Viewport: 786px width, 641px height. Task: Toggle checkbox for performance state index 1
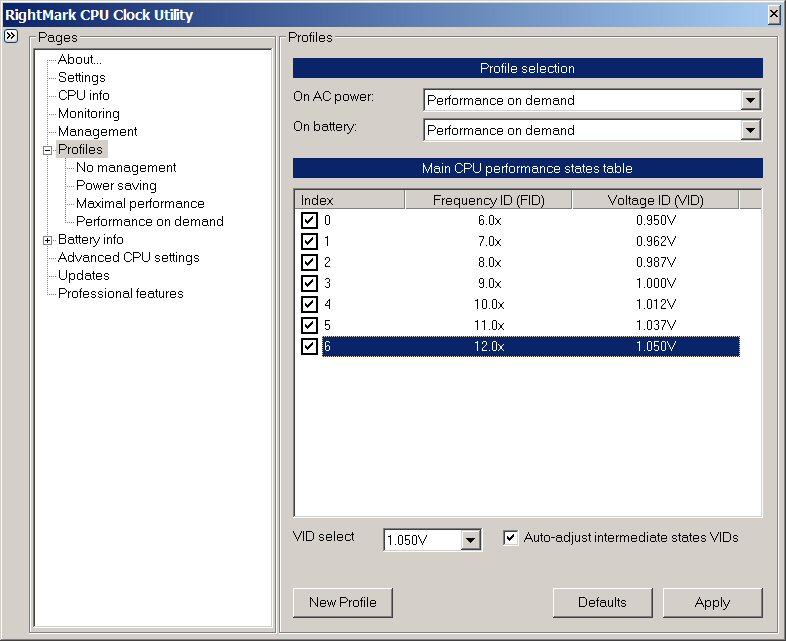pos(309,241)
